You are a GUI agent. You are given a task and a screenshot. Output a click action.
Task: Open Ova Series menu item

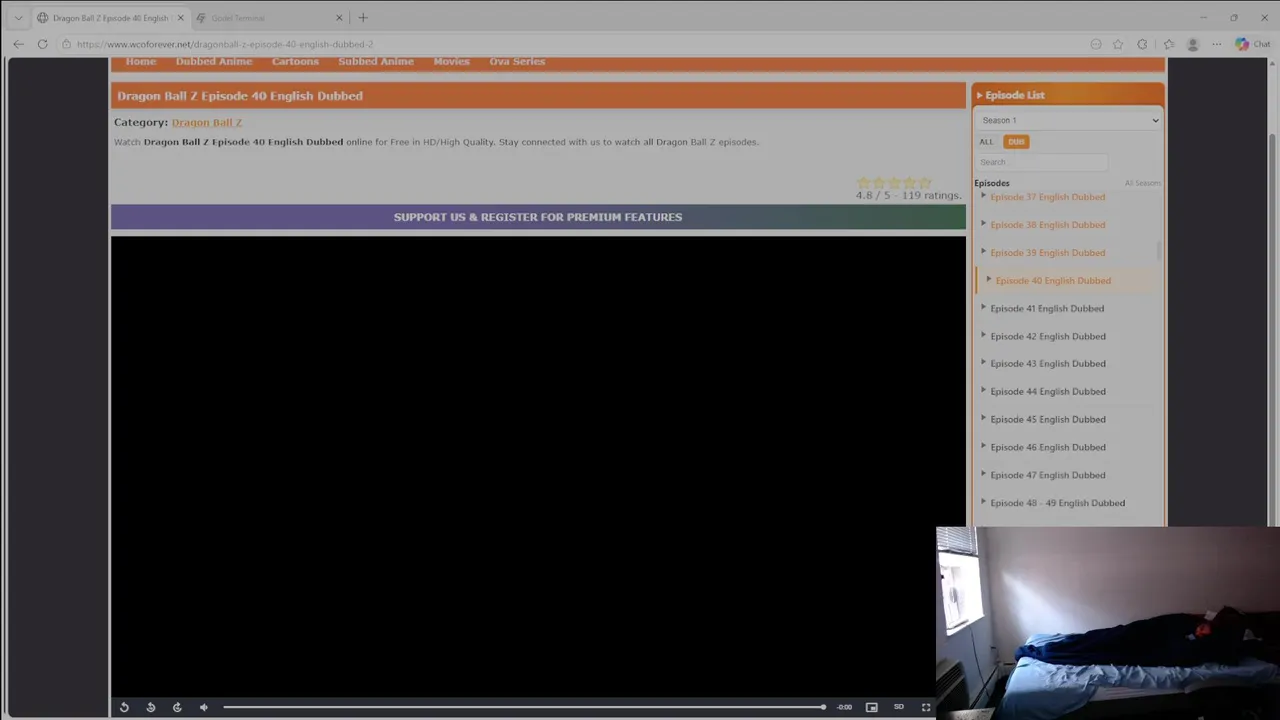[x=517, y=62]
